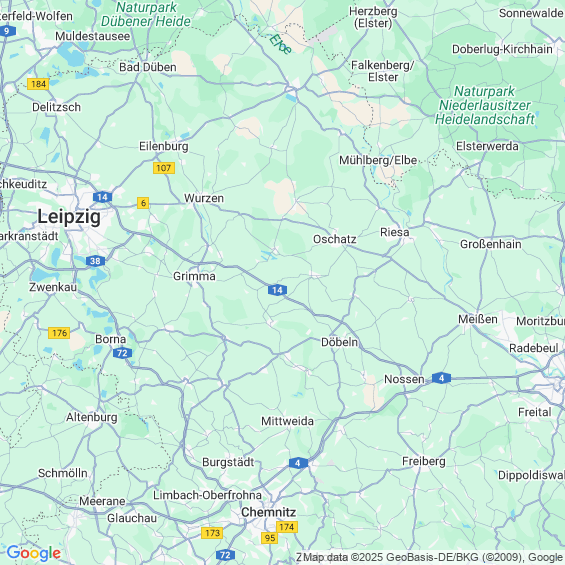Open the Google logo link

[x=34, y=553]
